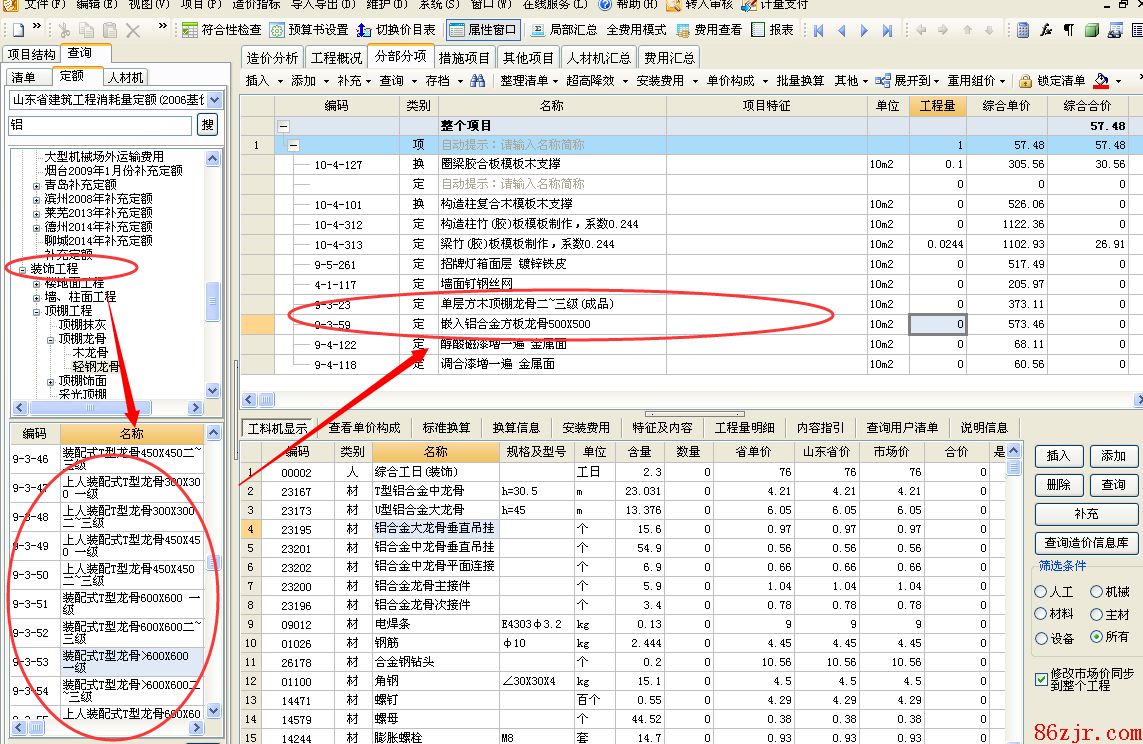Click the fill color paint bucket swatch

[1102, 80]
